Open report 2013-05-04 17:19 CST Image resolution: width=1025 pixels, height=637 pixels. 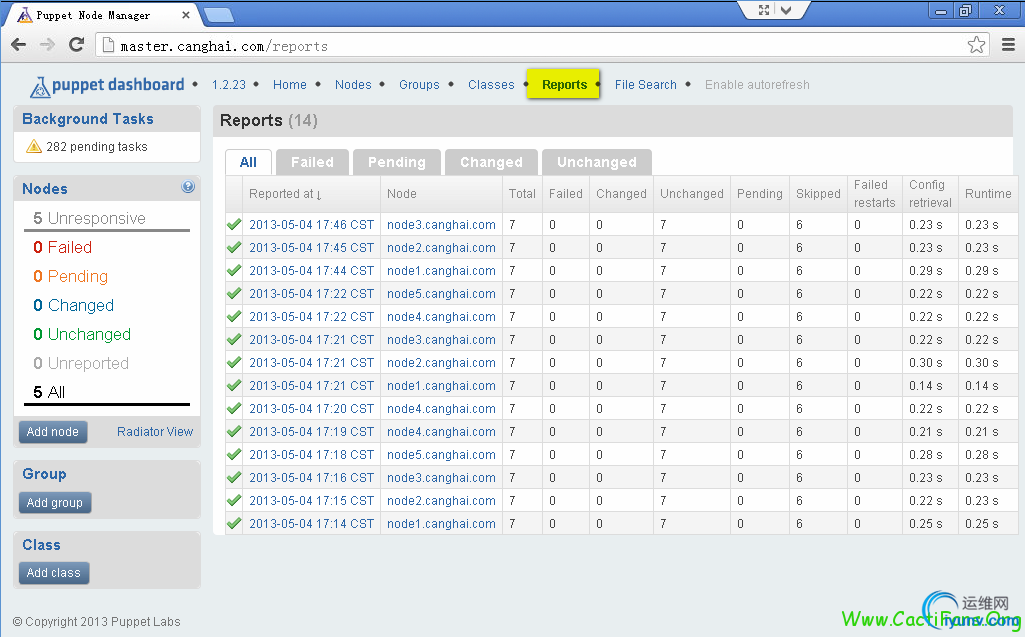click(311, 432)
